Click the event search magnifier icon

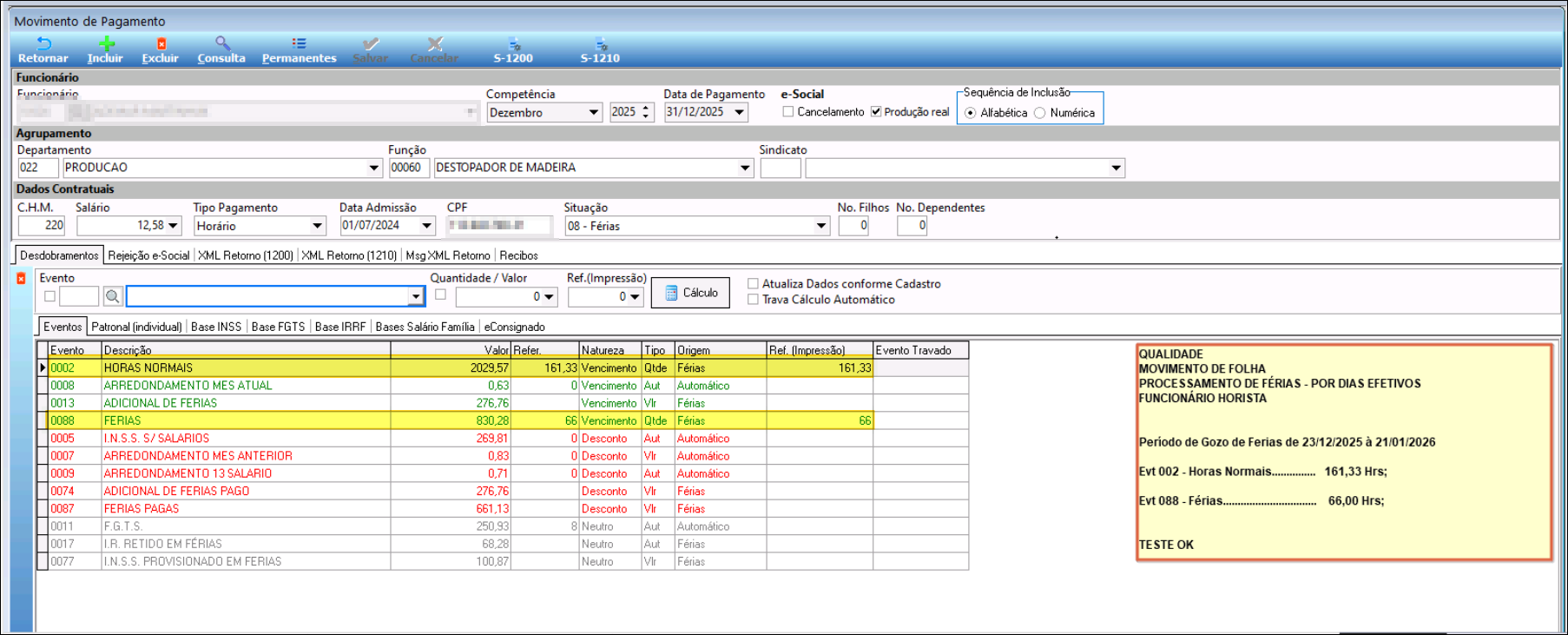[x=113, y=297]
